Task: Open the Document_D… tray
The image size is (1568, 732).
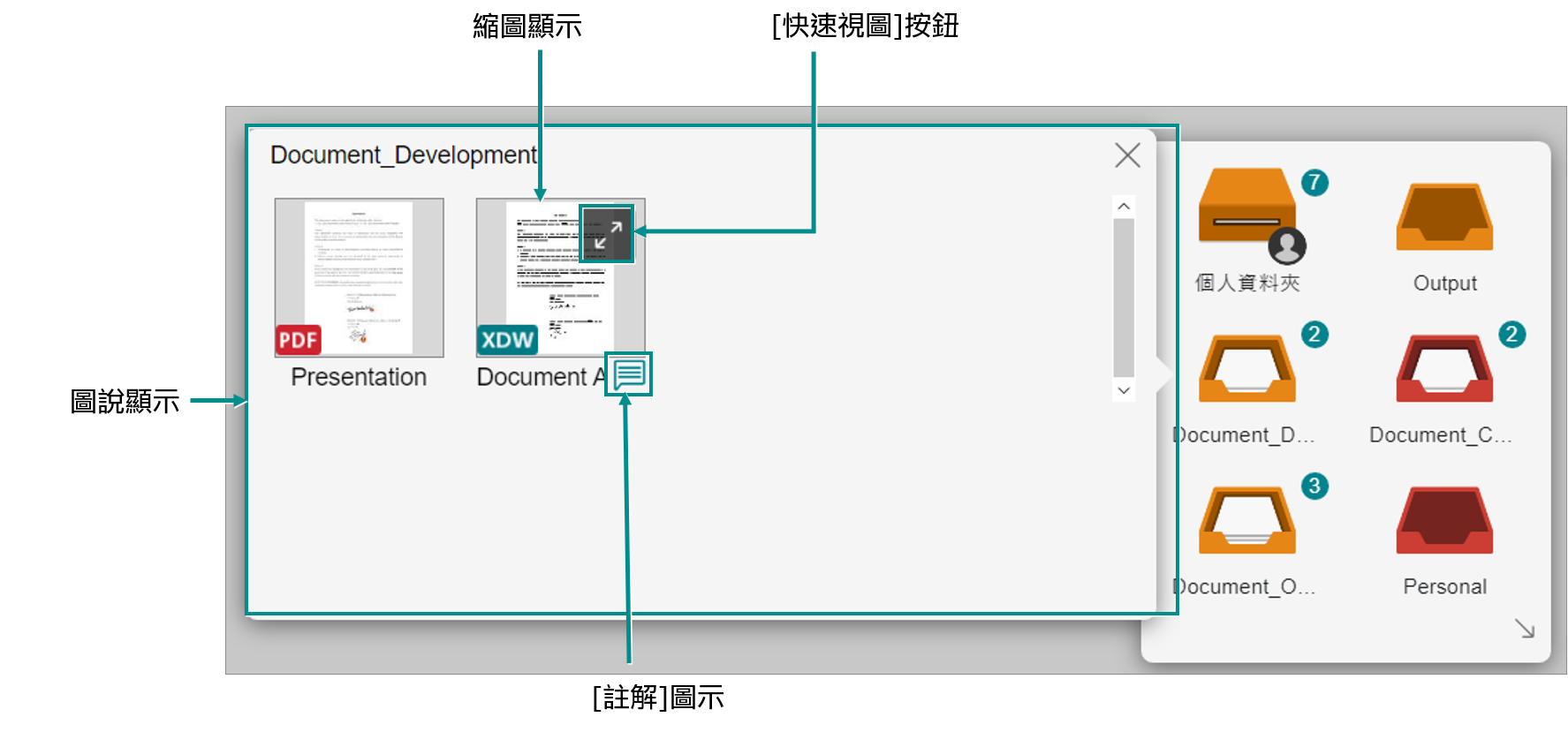Action: point(1246,368)
